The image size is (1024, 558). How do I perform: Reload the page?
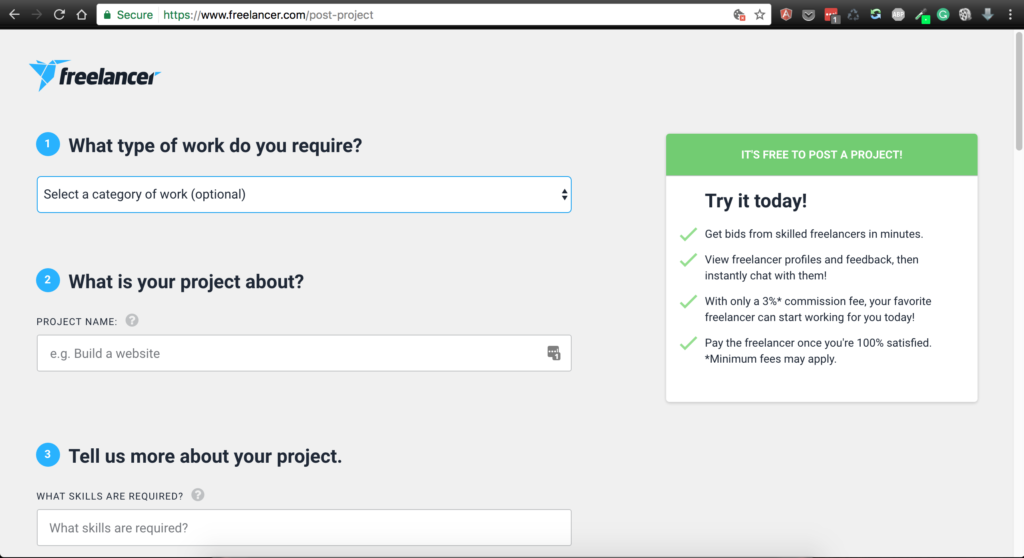59,15
